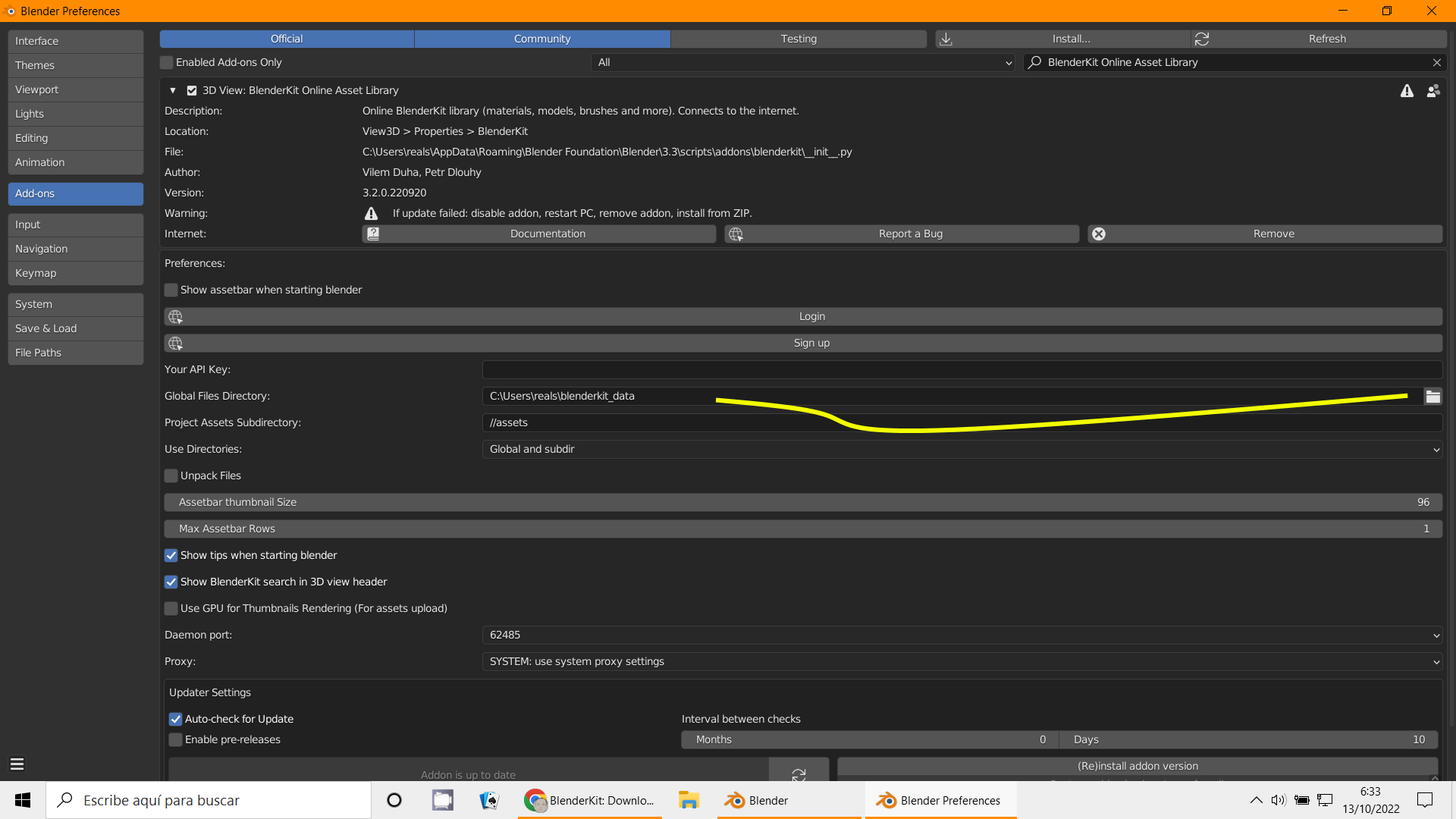Click the Your API Key input field
The image size is (1456, 819).
tap(962, 369)
